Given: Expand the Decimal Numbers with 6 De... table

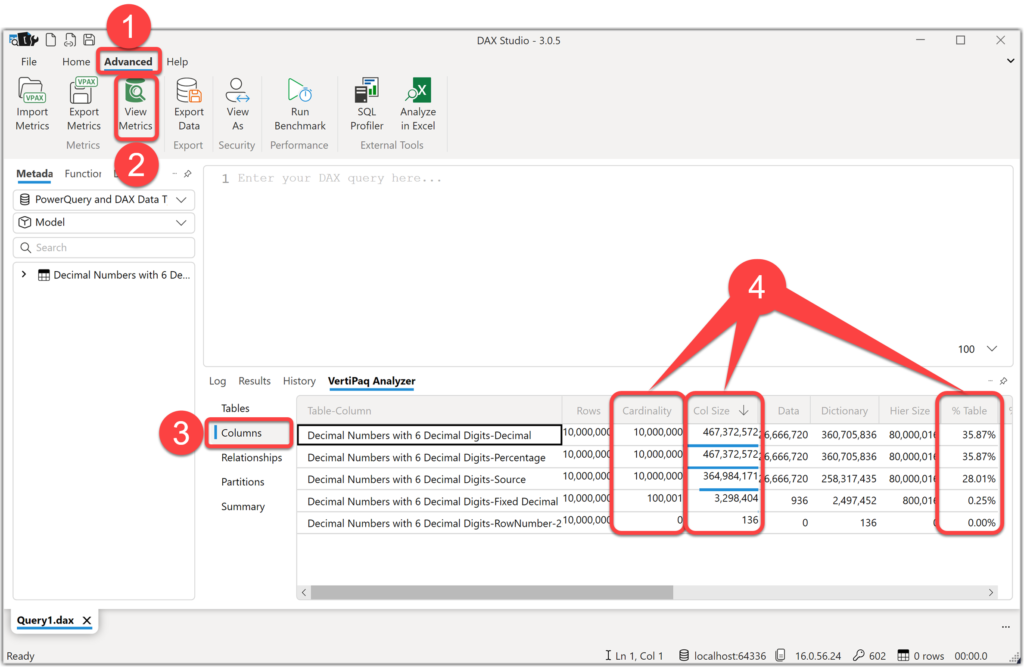Looking at the screenshot, I should click(x=24, y=274).
